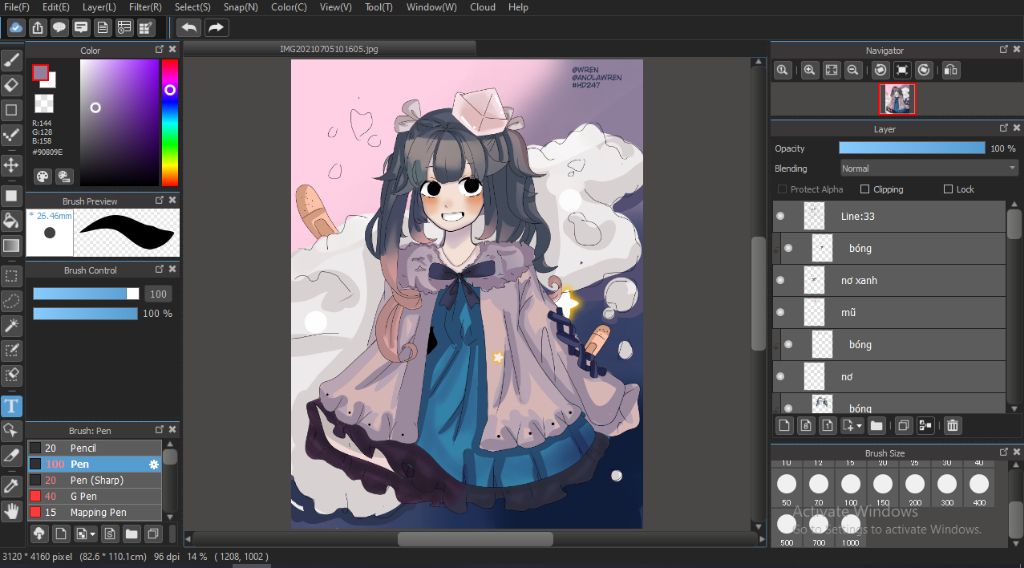This screenshot has width=1024, height=568.
Task: Duplicate the layer in Layer panel
Action: [904, 426]
